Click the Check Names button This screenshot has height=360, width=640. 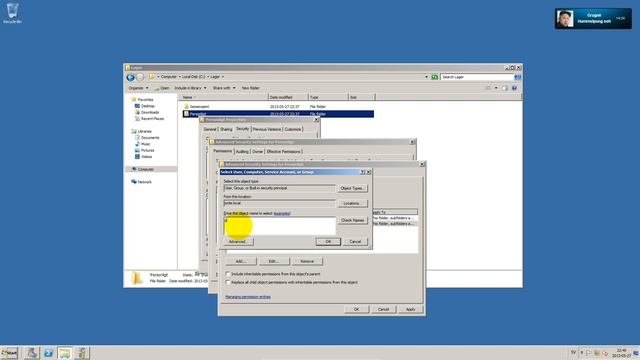[353, 220]
